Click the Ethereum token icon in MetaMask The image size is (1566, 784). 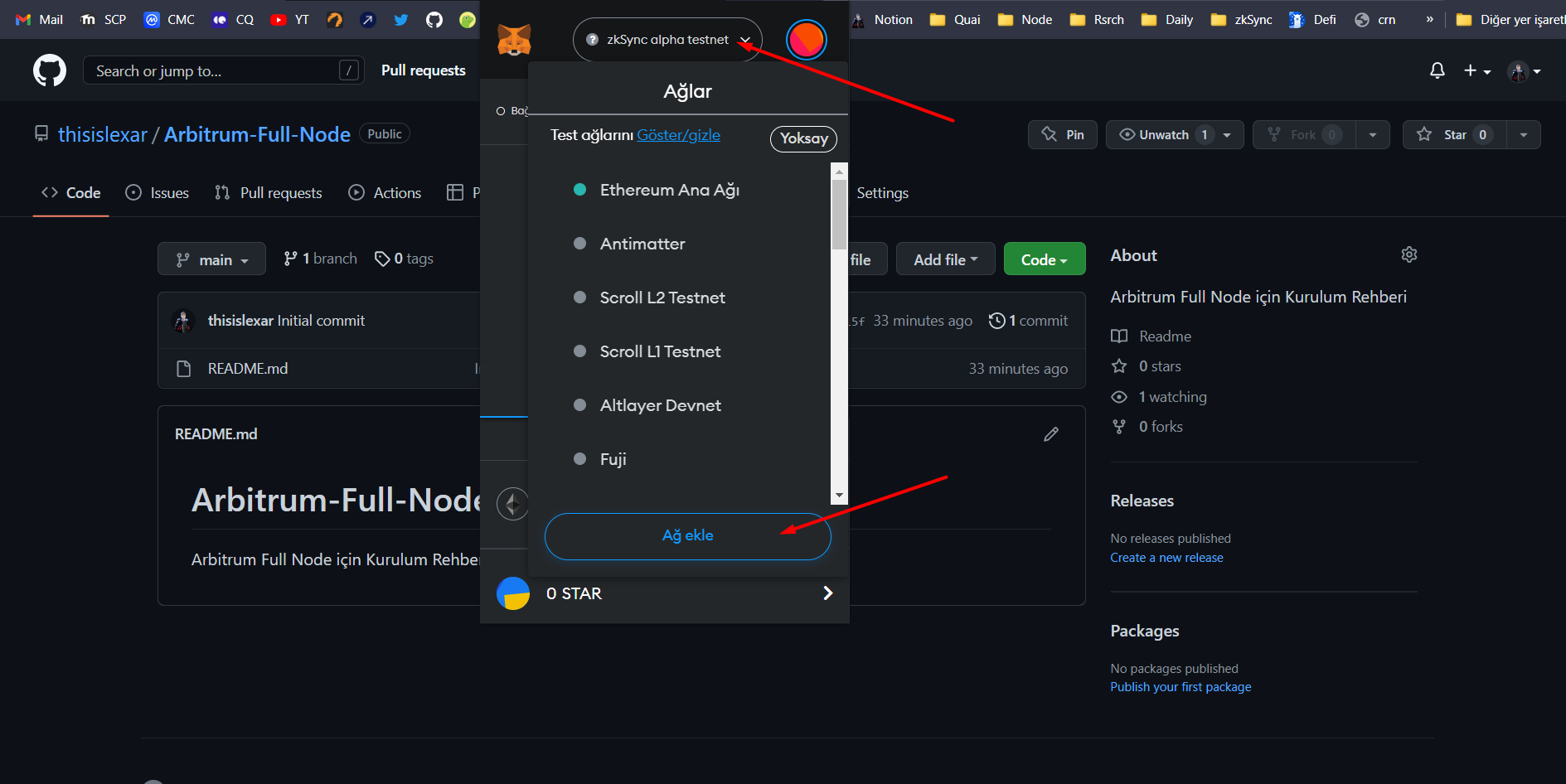(512, 503)
